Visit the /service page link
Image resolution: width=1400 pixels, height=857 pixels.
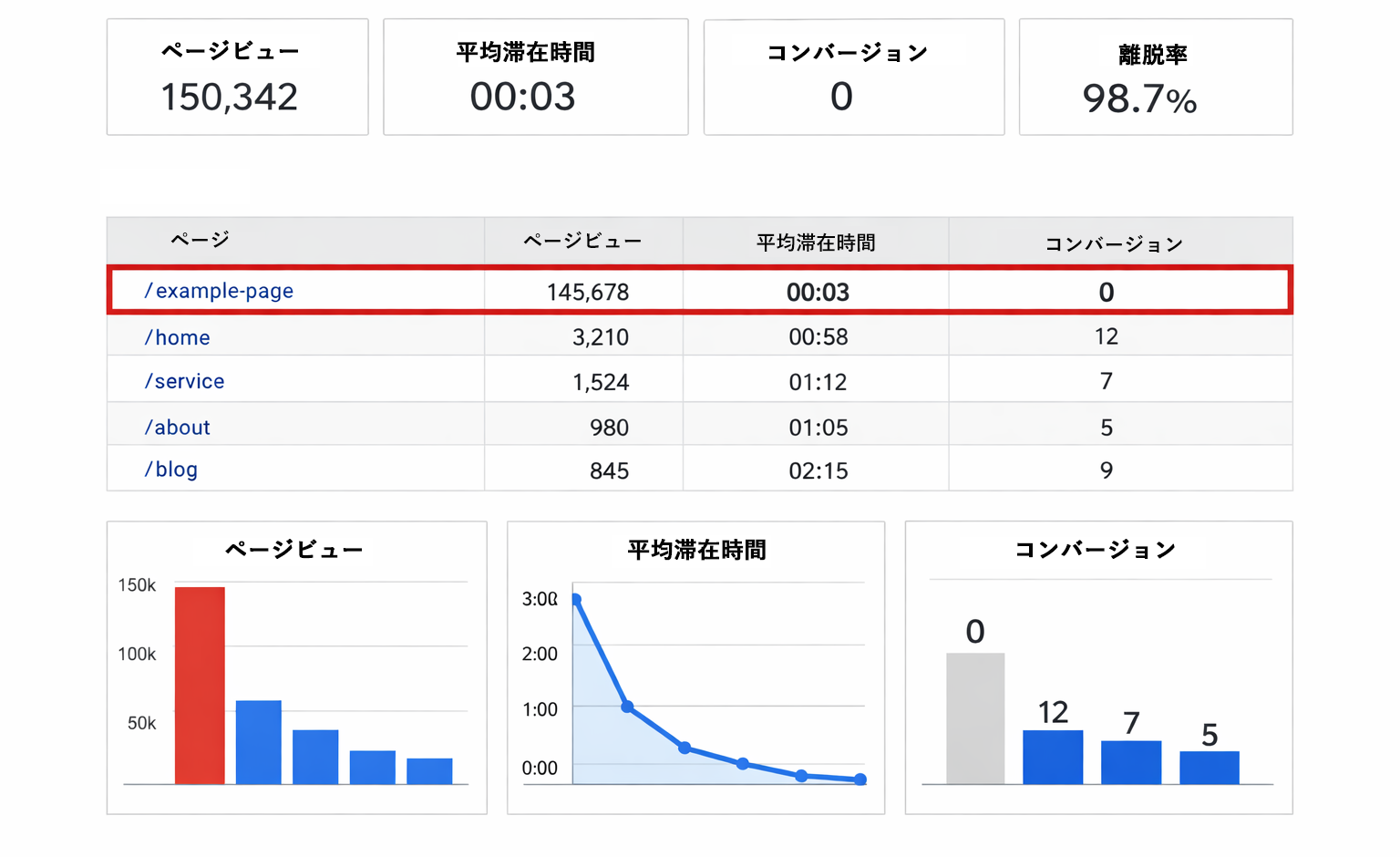coord(185,380)
